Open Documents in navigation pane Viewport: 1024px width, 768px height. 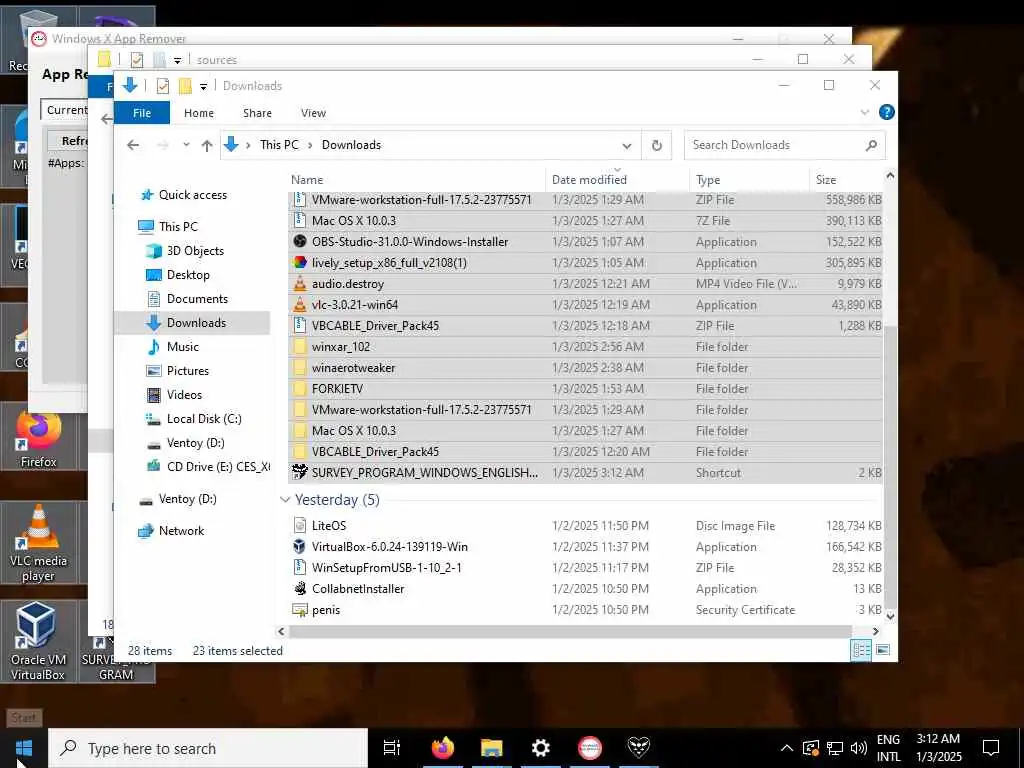(197, 299)
